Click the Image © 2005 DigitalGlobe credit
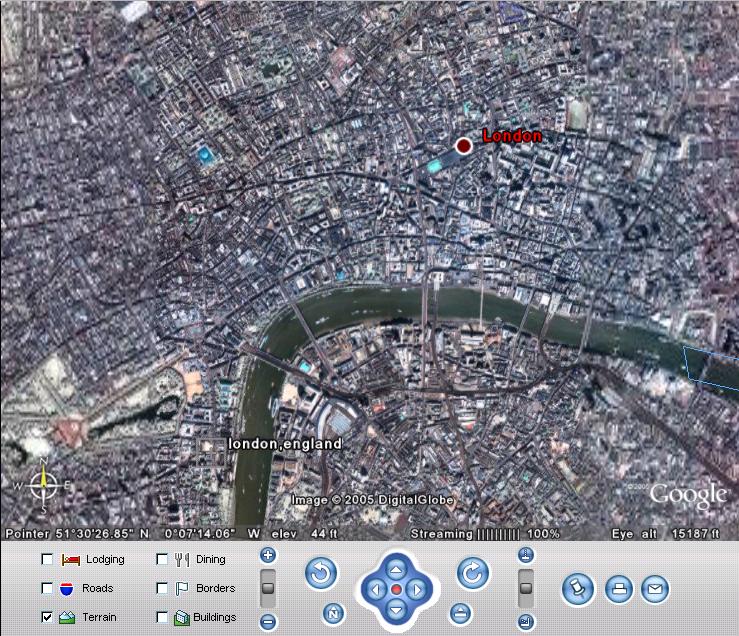739x636 pixels. (x=372, y=500)
